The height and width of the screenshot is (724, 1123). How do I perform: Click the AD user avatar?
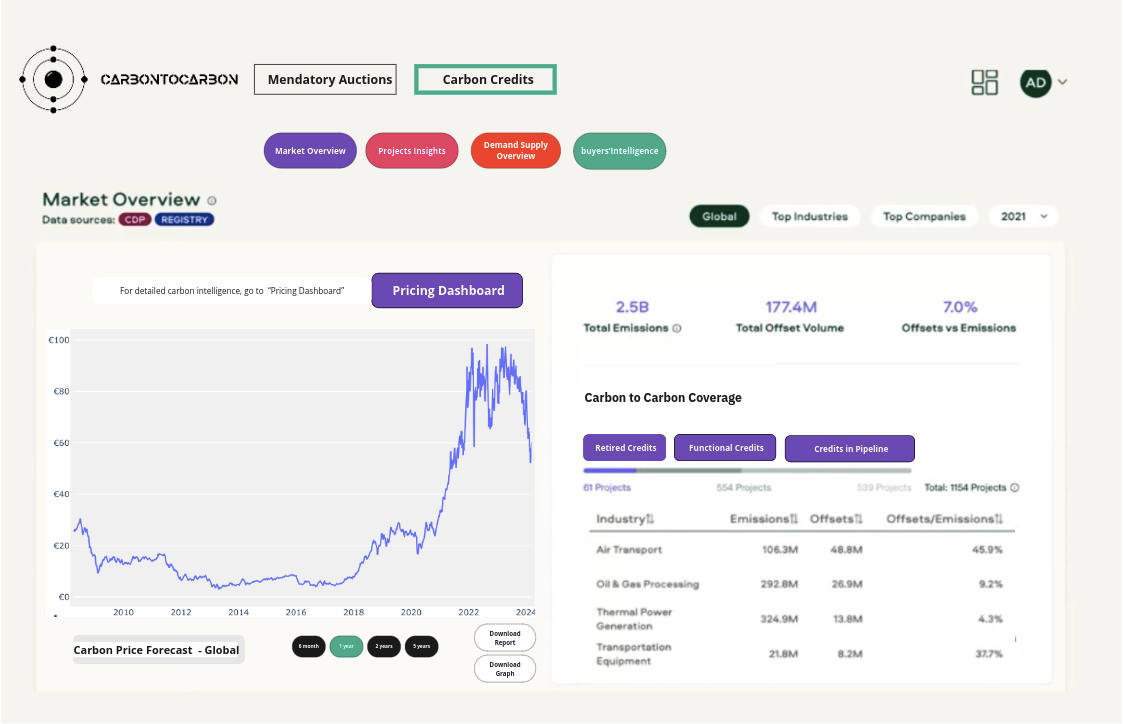[x=1036, y=82]
